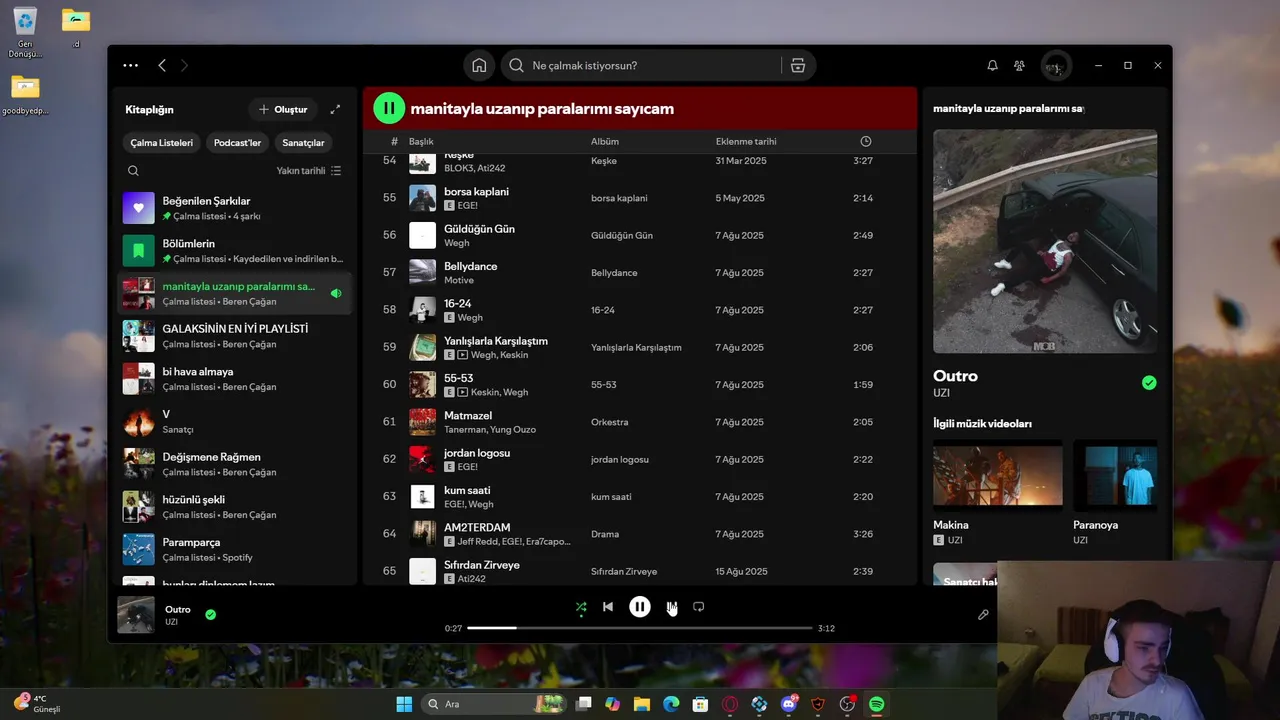
Task: Open the three-dot Spotify menu
Action: 131,65
